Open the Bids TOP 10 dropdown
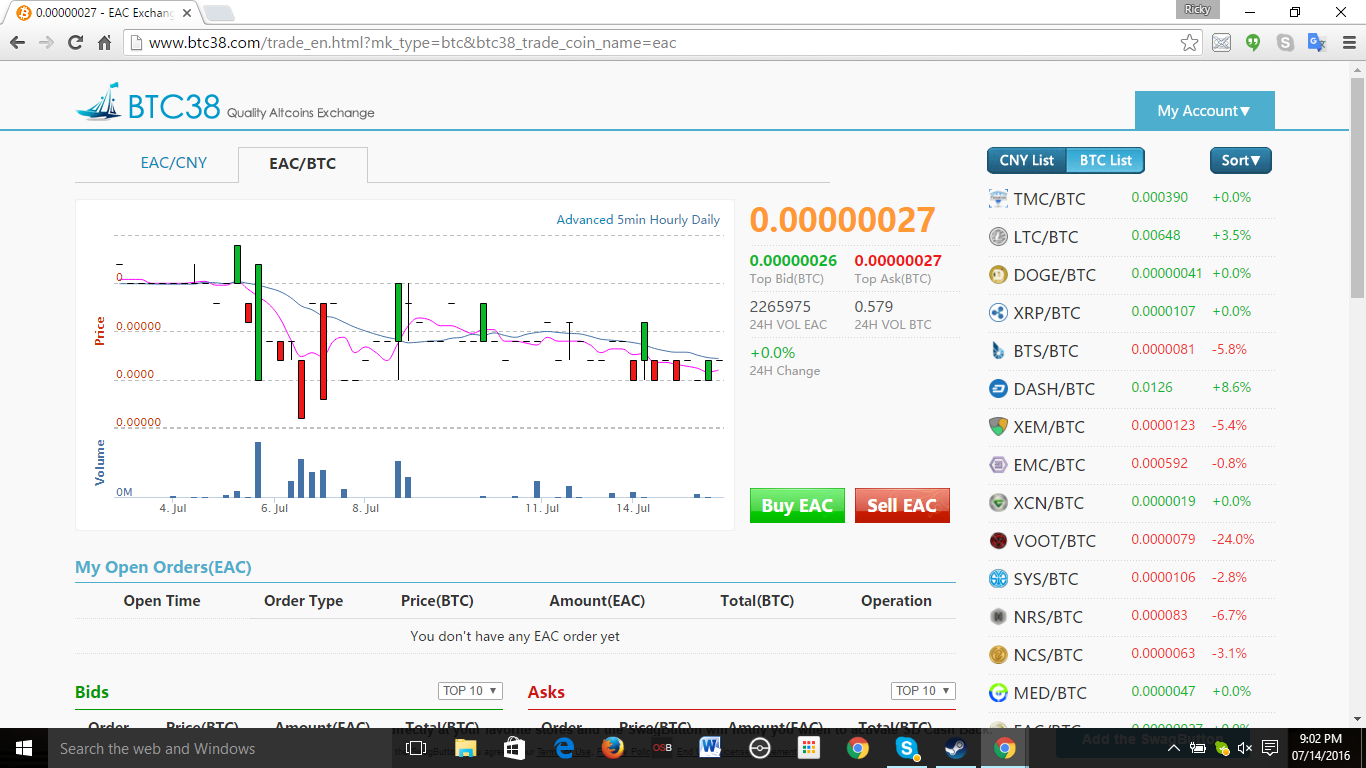The width and height of the screenshot is (1366, 768). [470, 691]
